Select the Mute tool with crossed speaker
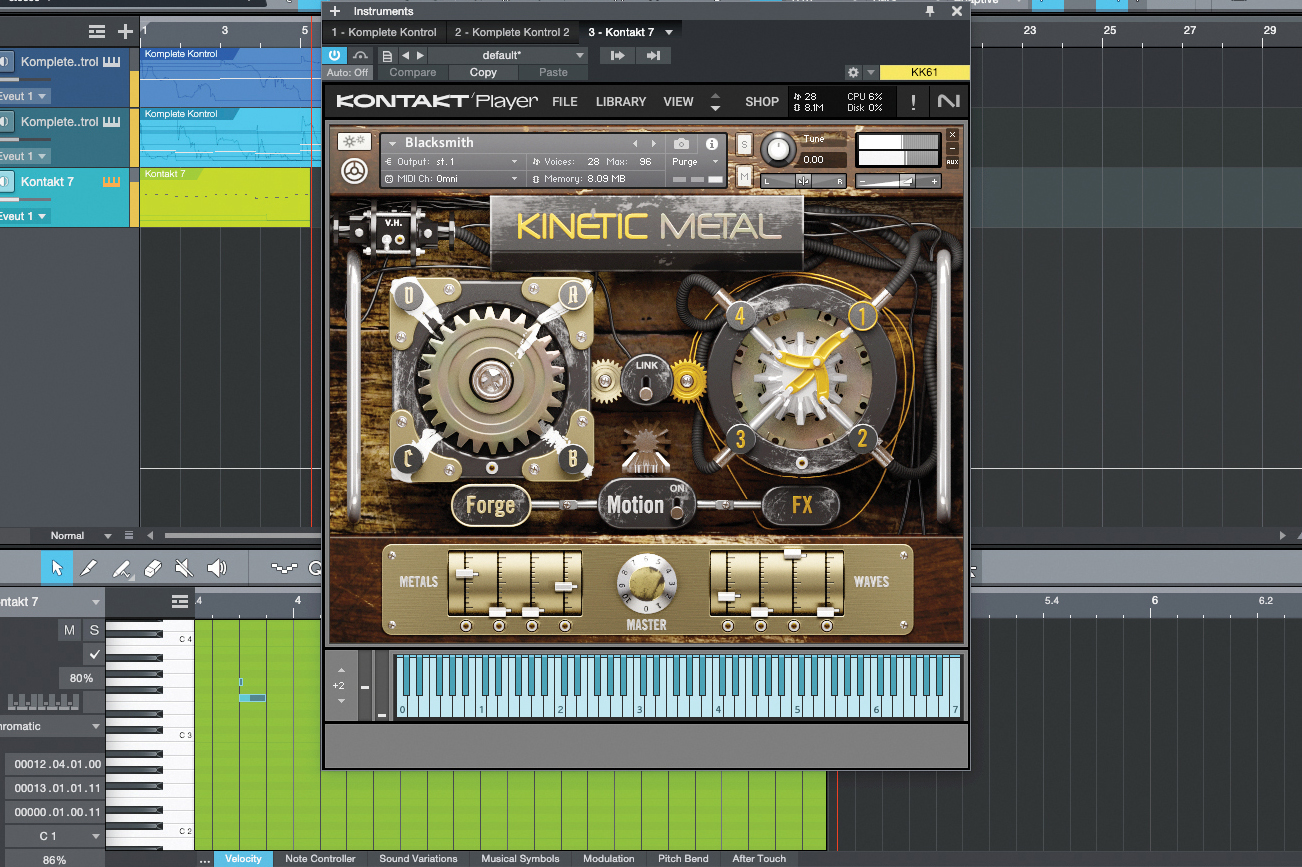 point(184,568)
